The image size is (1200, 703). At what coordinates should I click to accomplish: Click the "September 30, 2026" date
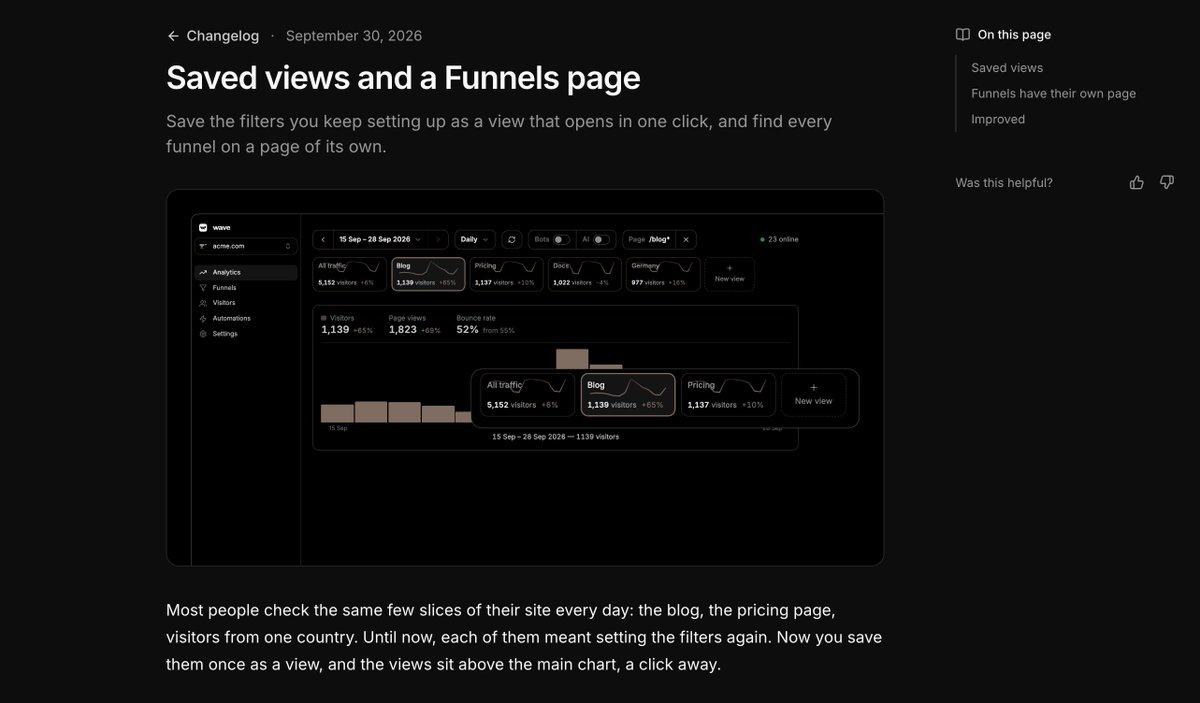pyautogui.click(x=354, y=36)
